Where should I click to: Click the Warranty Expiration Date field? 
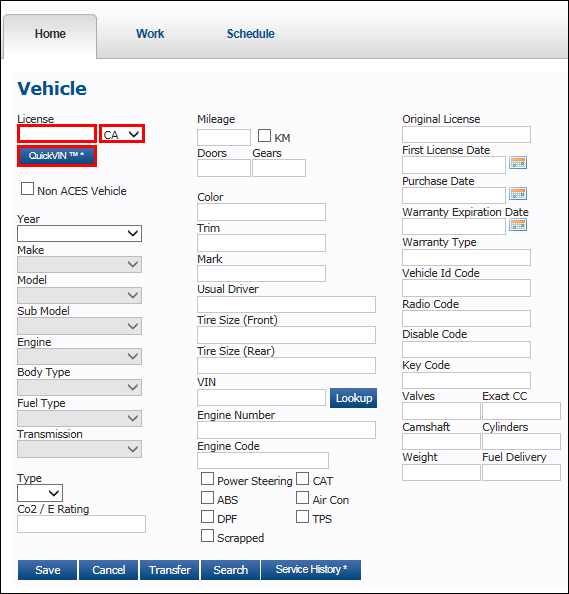point(454,227)
